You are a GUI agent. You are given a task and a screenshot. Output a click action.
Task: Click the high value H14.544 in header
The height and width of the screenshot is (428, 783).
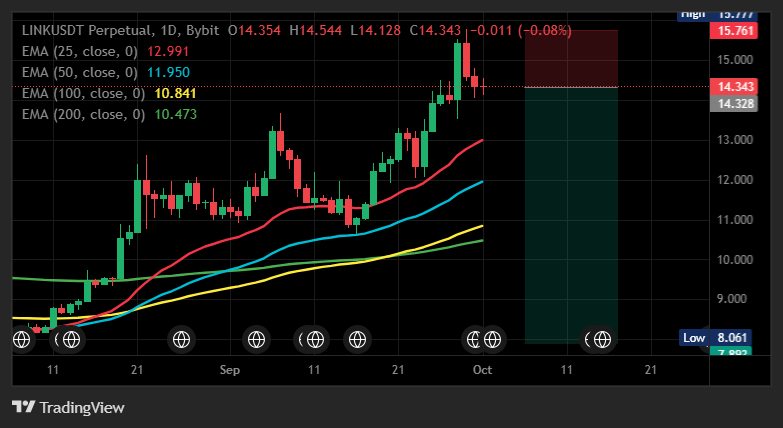[316, 30]
